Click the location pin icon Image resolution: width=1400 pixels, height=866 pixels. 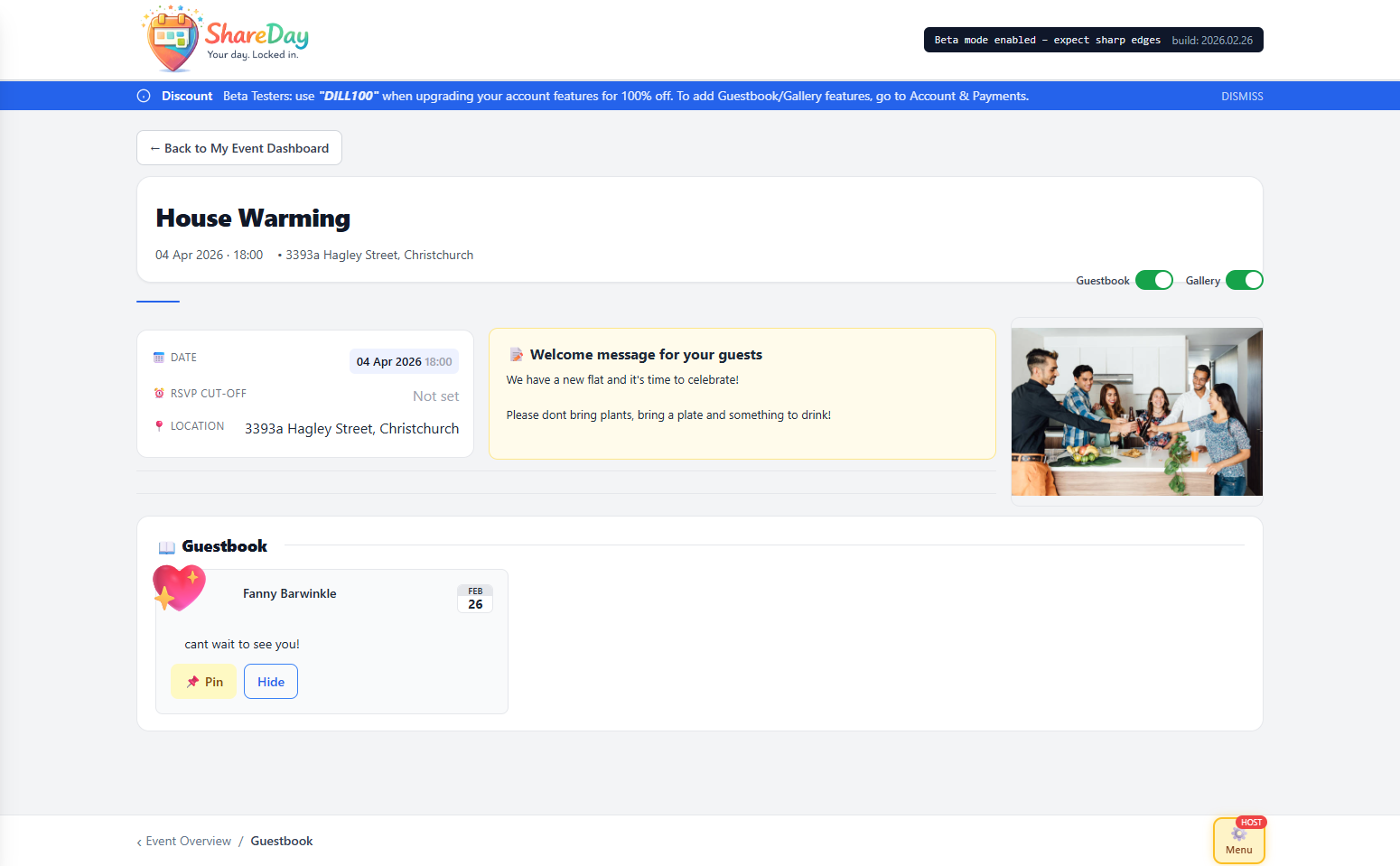click(x=159, y=425)
